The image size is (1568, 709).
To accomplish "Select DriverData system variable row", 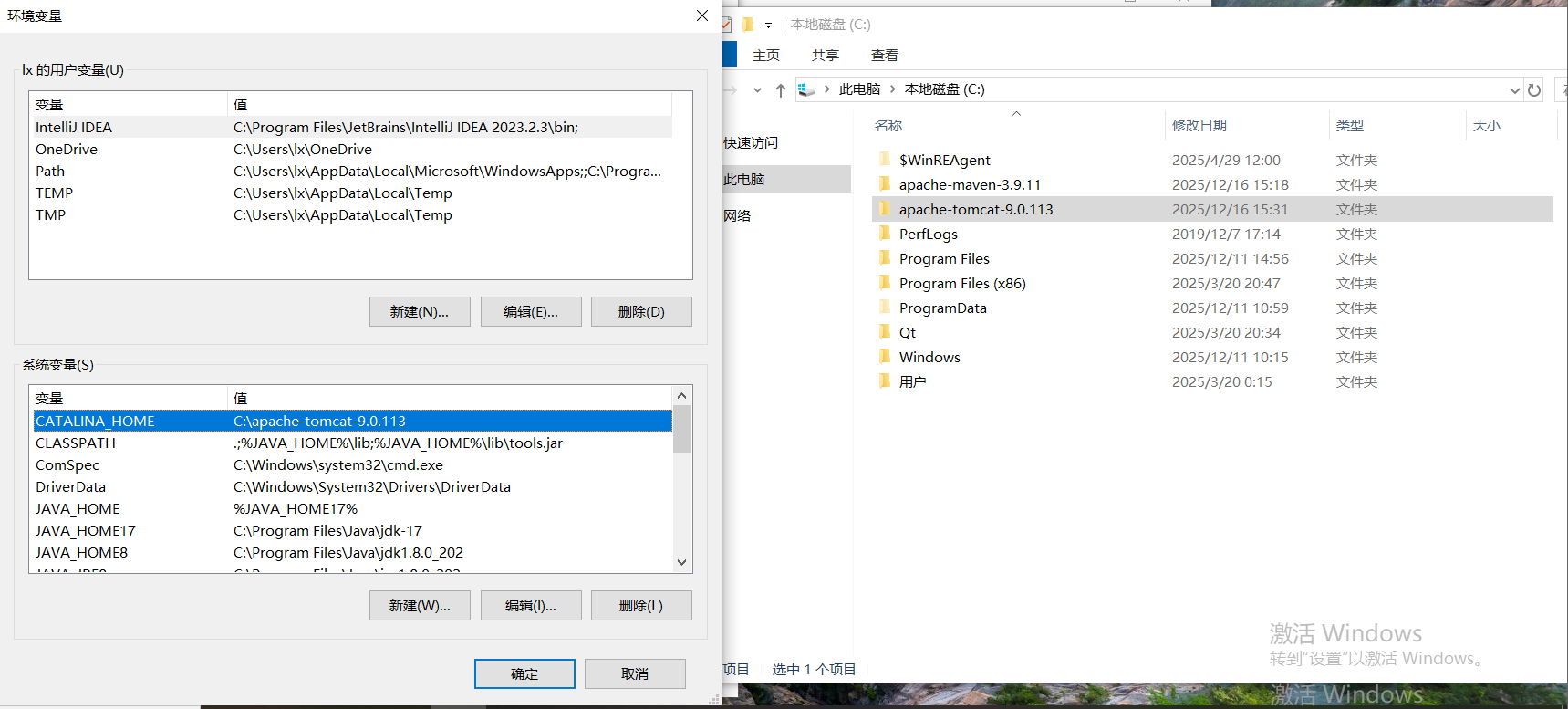I will 352,486.
